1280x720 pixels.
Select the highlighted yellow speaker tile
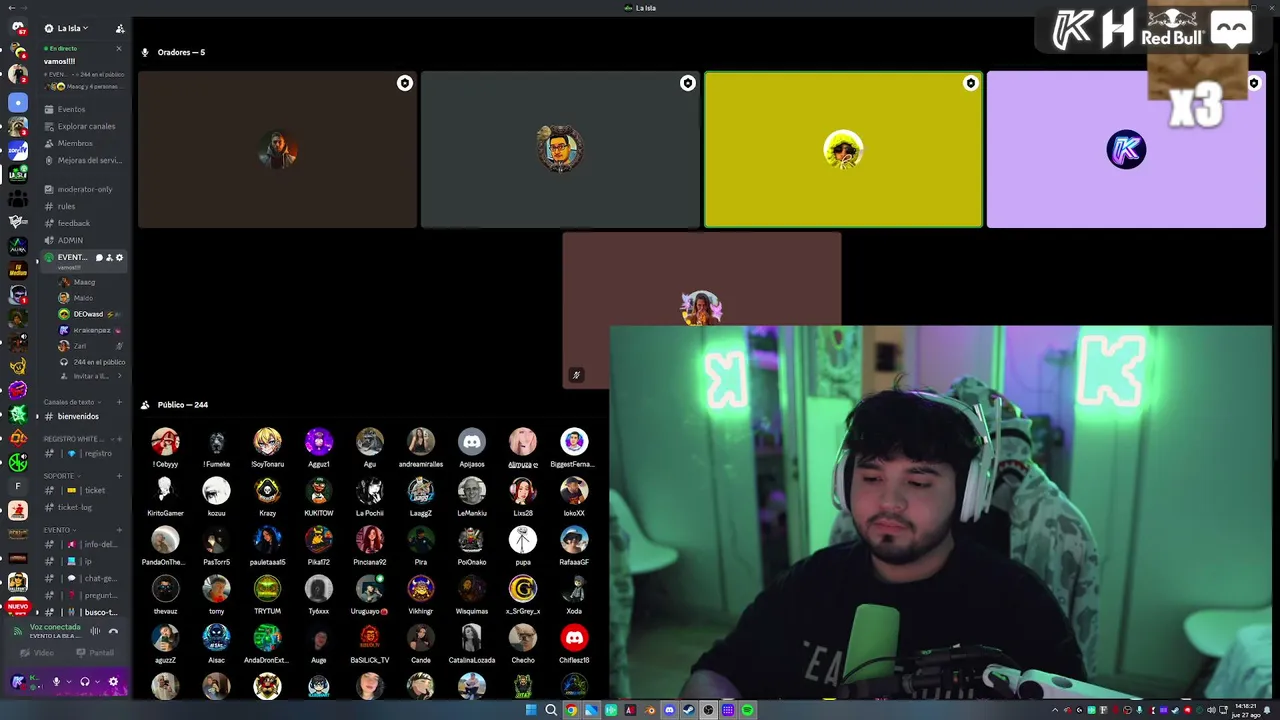tap(843, 149)
